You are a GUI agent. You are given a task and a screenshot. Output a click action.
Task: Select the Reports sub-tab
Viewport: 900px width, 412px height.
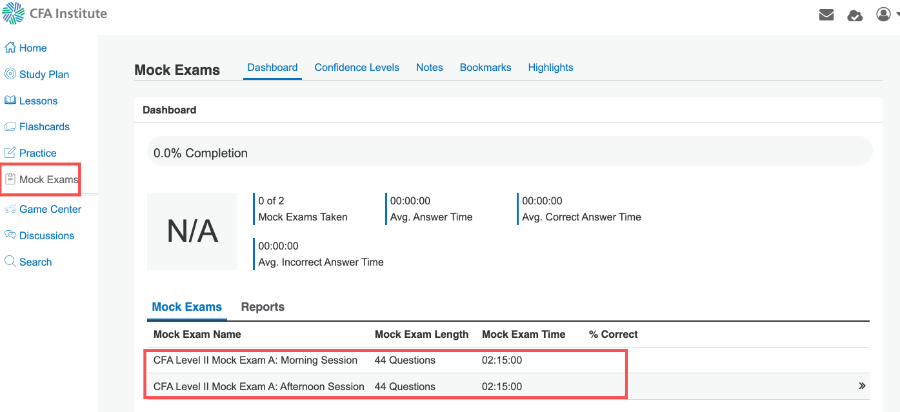tap(262, 306)
